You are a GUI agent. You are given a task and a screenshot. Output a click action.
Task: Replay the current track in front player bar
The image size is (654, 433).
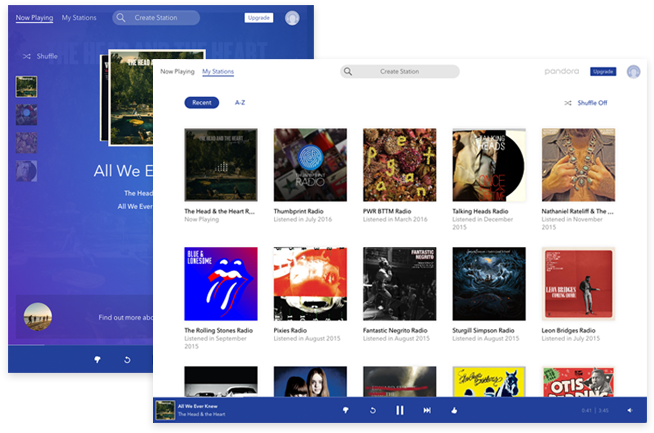[372, 410]
